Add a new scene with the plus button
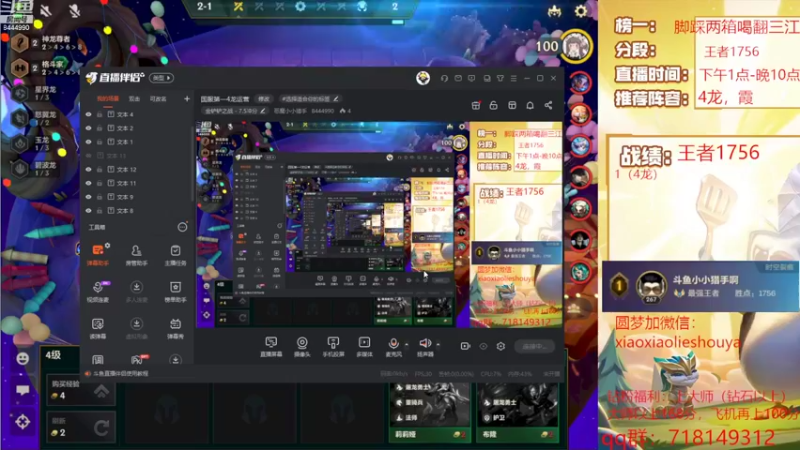Image resolution: width=800 pixels, height=450 pixels. point(187,98)
